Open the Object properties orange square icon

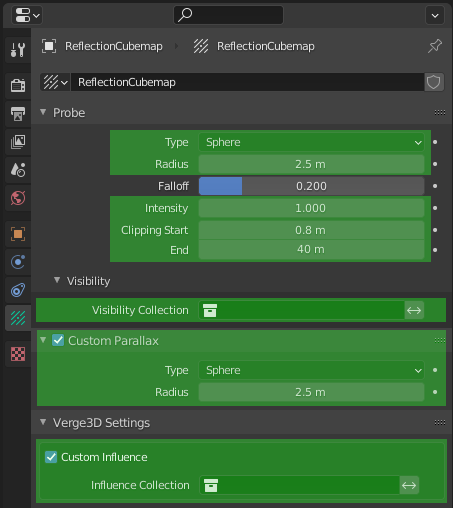(18, 234)
